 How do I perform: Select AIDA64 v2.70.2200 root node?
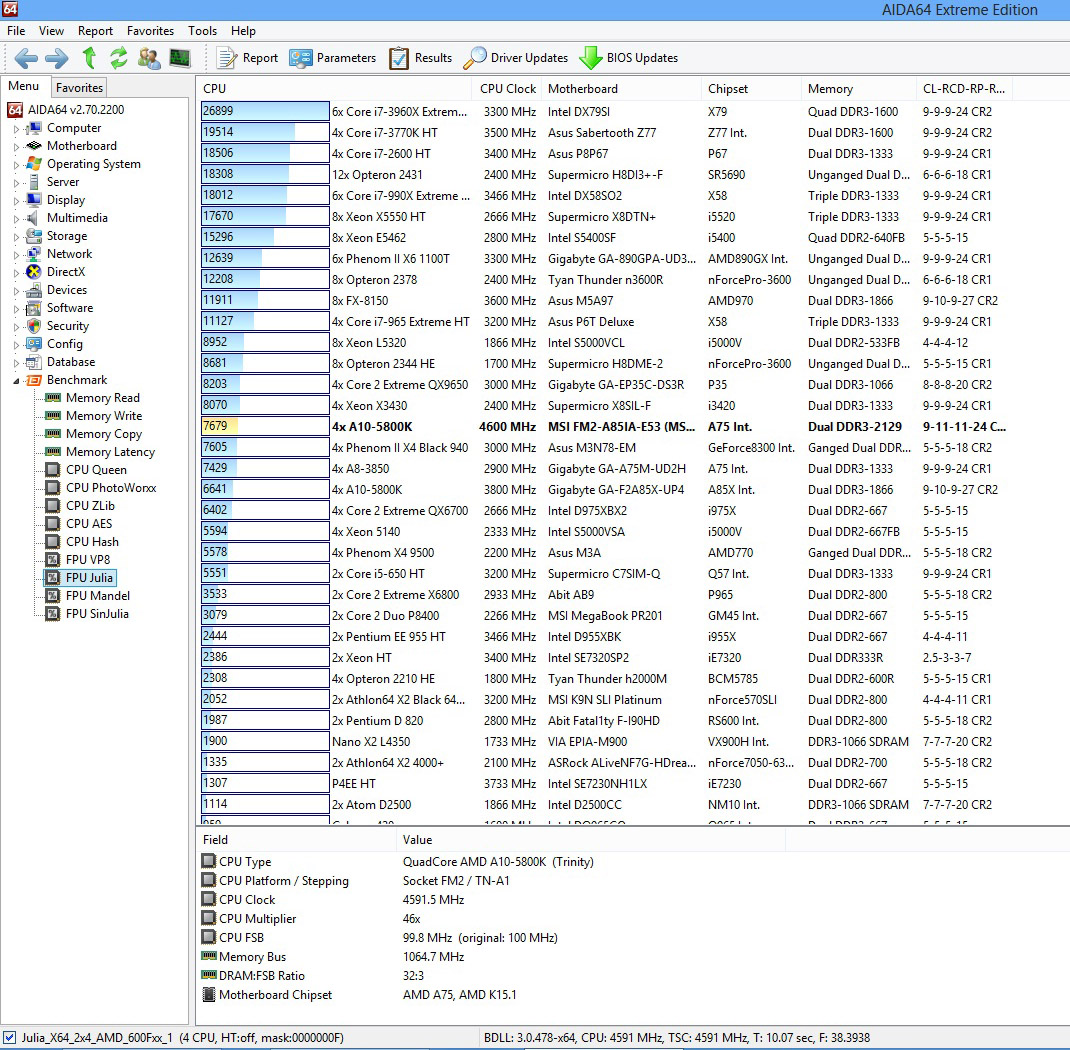66,110
